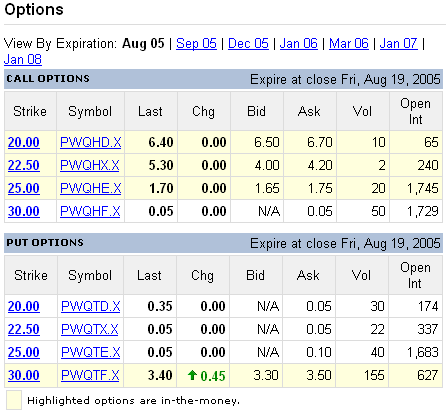
Task: Click the Bid header in calls table
Action: [256, 111]
